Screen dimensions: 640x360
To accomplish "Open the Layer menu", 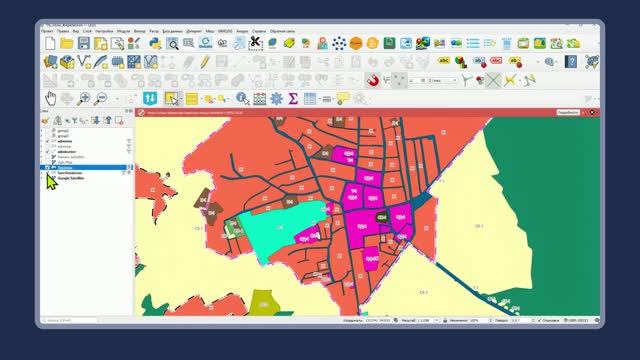I will [x=87, y=31].
